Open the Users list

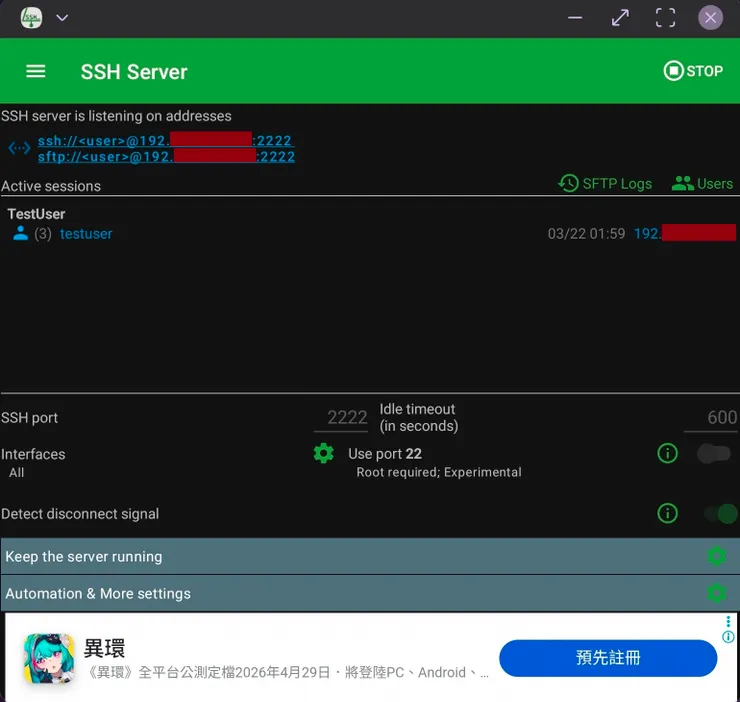[702, 183]
